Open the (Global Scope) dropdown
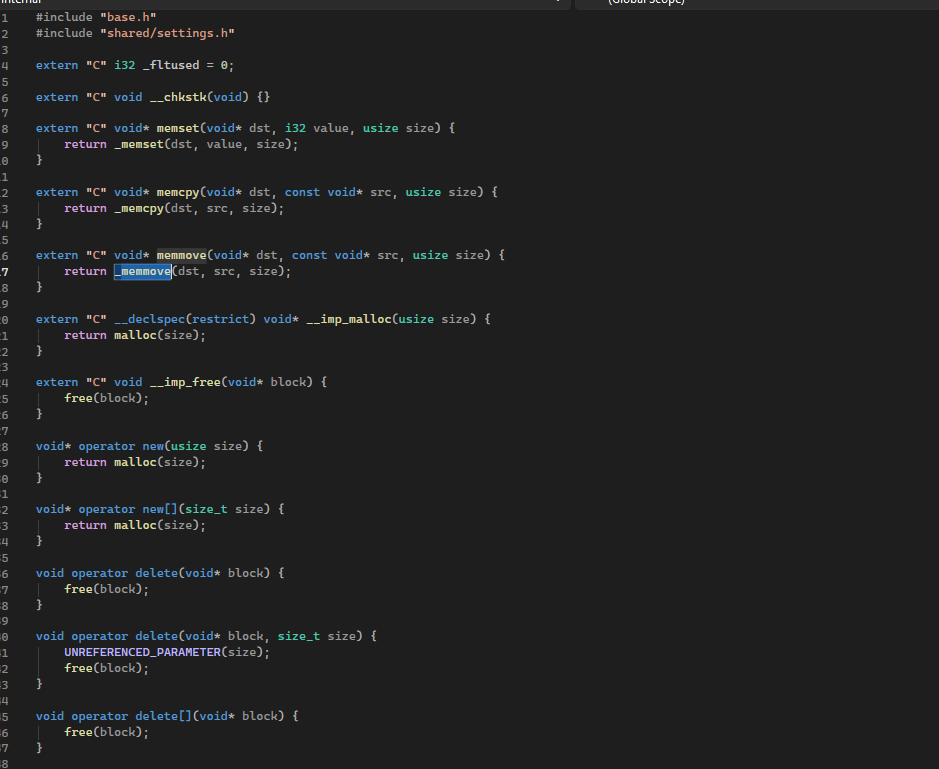The width and height of the screenshot is (939, 769). [756, 3]
